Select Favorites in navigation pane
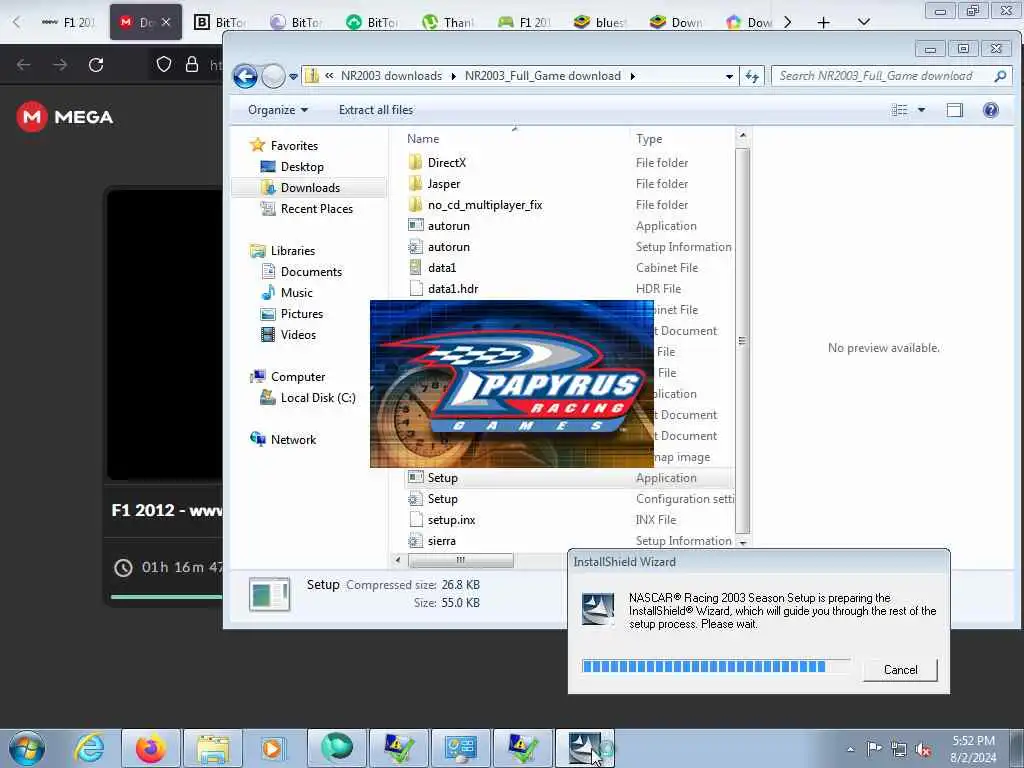 point(294,146)
